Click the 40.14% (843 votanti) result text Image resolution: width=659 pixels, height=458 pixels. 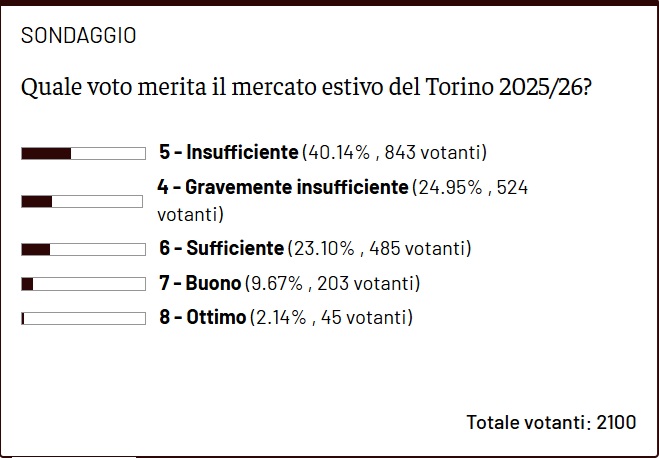[393, 153]
